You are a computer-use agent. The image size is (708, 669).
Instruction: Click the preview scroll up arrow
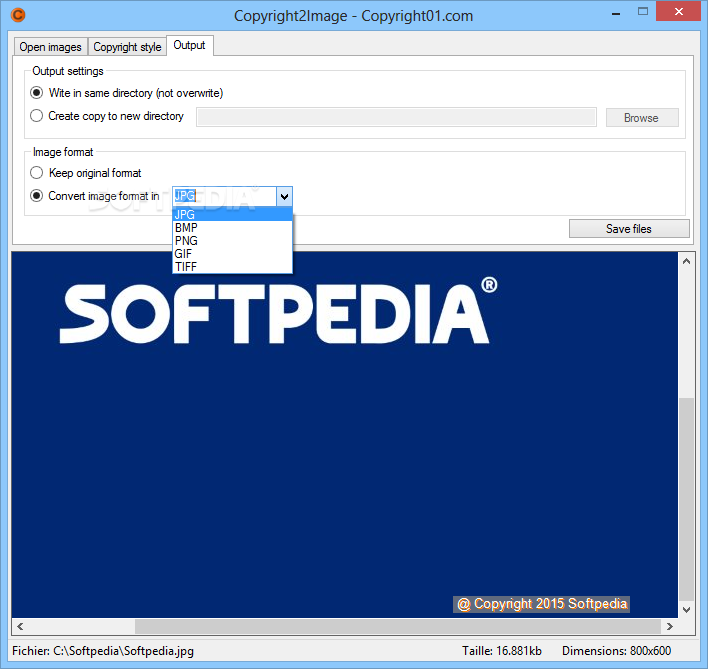pos(686,261)
